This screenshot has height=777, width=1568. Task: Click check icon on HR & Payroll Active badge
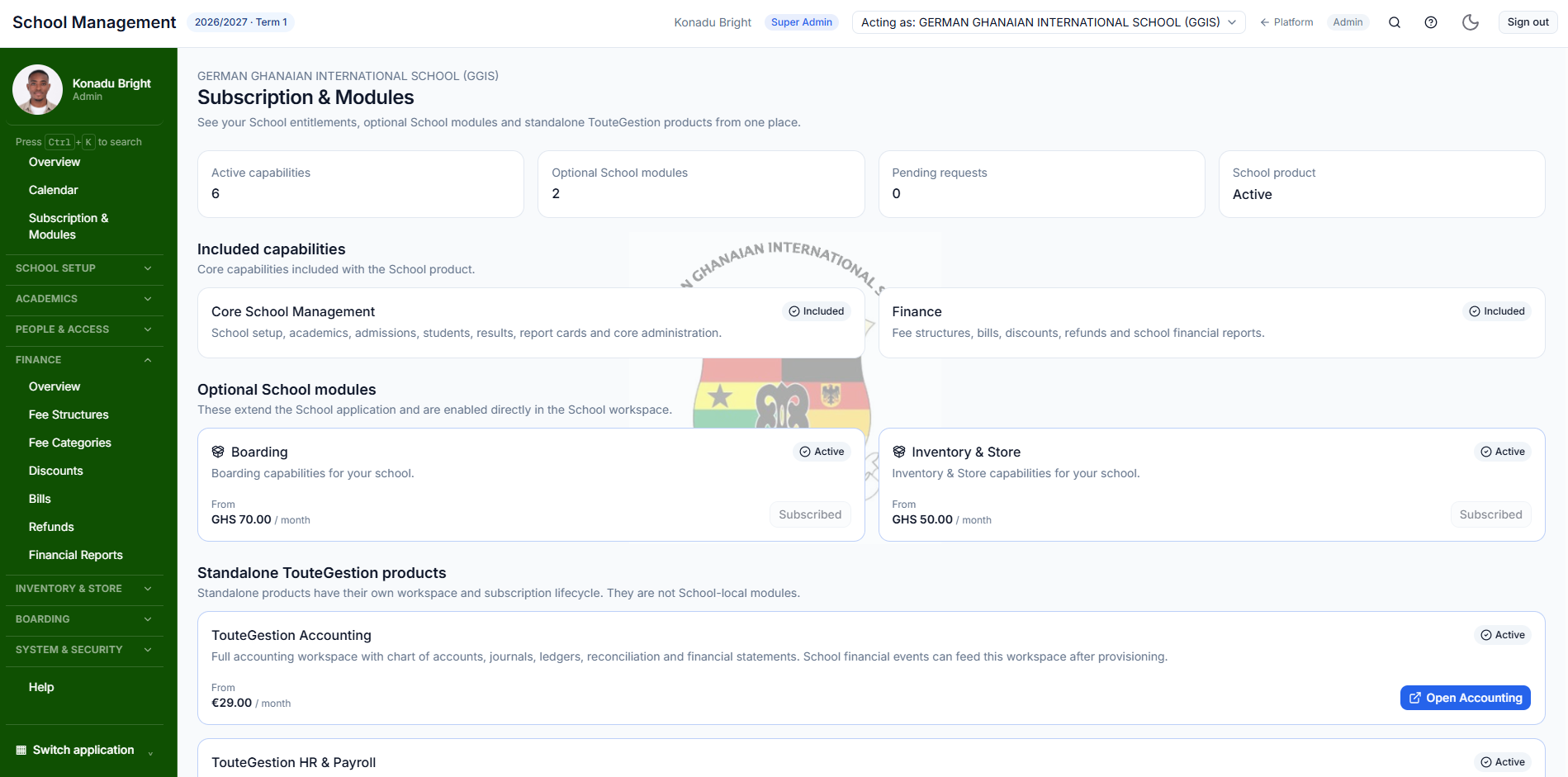coord(1486,762)
